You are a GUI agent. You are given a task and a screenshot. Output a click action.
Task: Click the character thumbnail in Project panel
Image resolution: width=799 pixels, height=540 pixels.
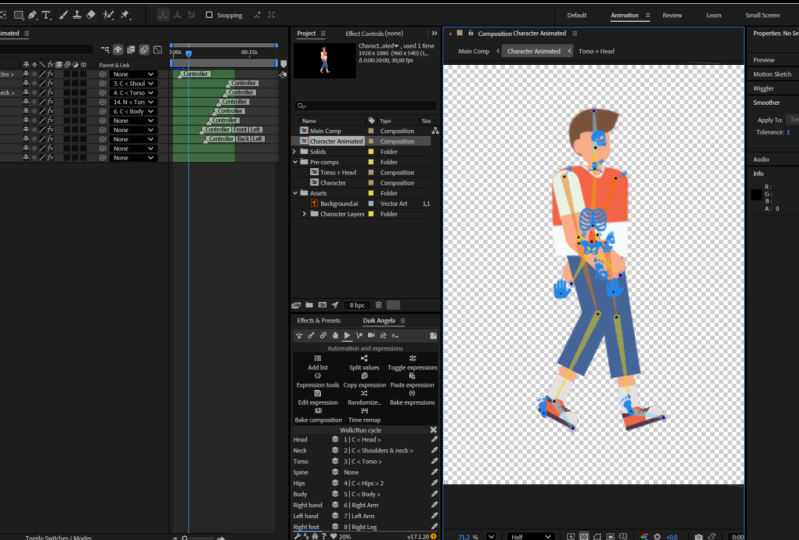click(x=325, y=60)
